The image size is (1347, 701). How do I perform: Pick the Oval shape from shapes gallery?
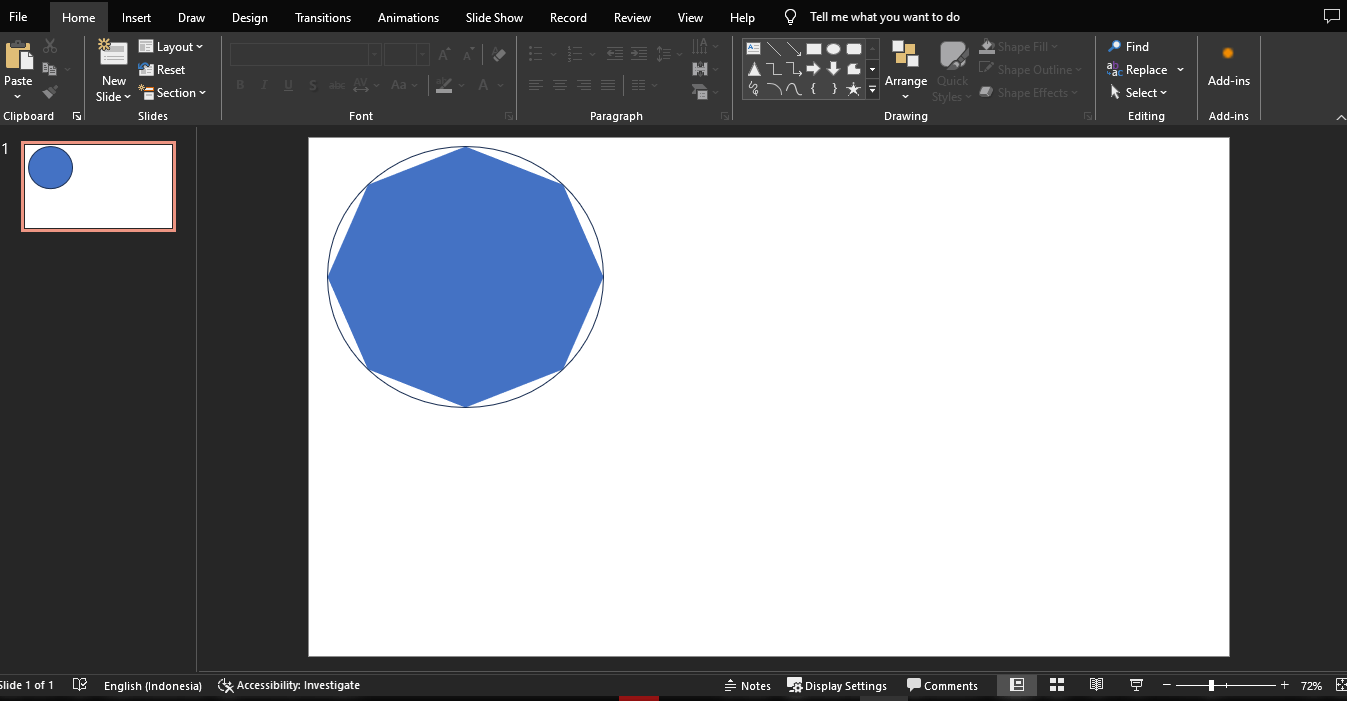pos(833,48)
